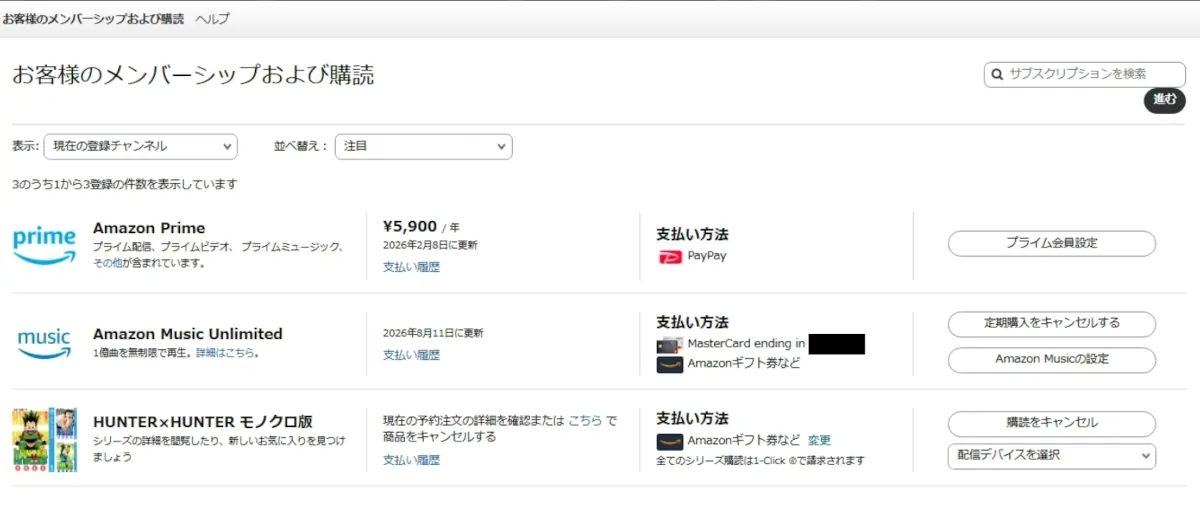
Task: Click the MasterCard card icon
Action: 670,344
